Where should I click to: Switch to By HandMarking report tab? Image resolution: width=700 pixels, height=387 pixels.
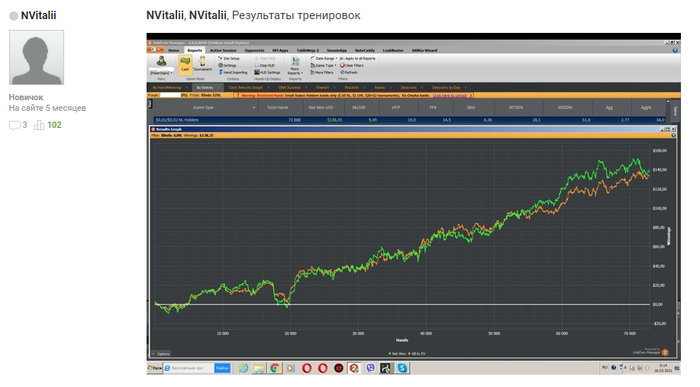167,87
